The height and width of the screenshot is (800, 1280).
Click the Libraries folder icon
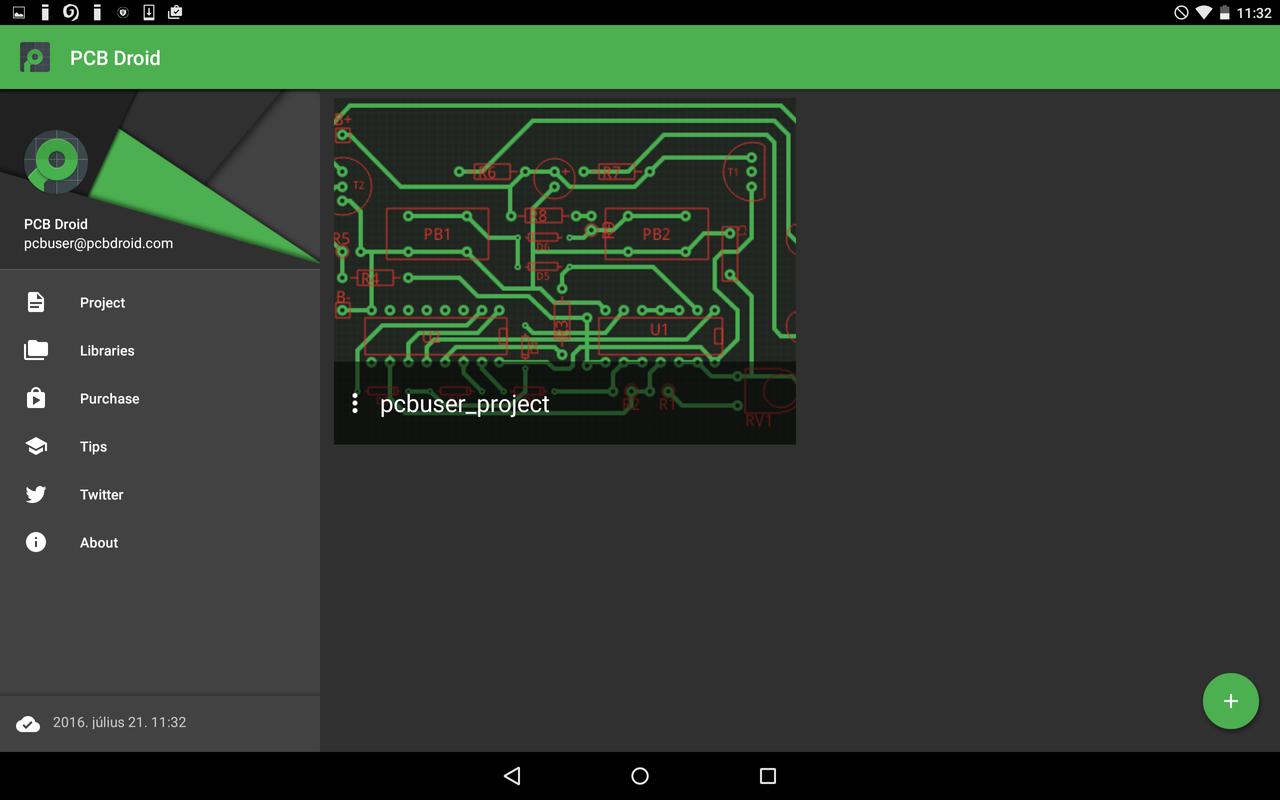[x=36, y=350]
